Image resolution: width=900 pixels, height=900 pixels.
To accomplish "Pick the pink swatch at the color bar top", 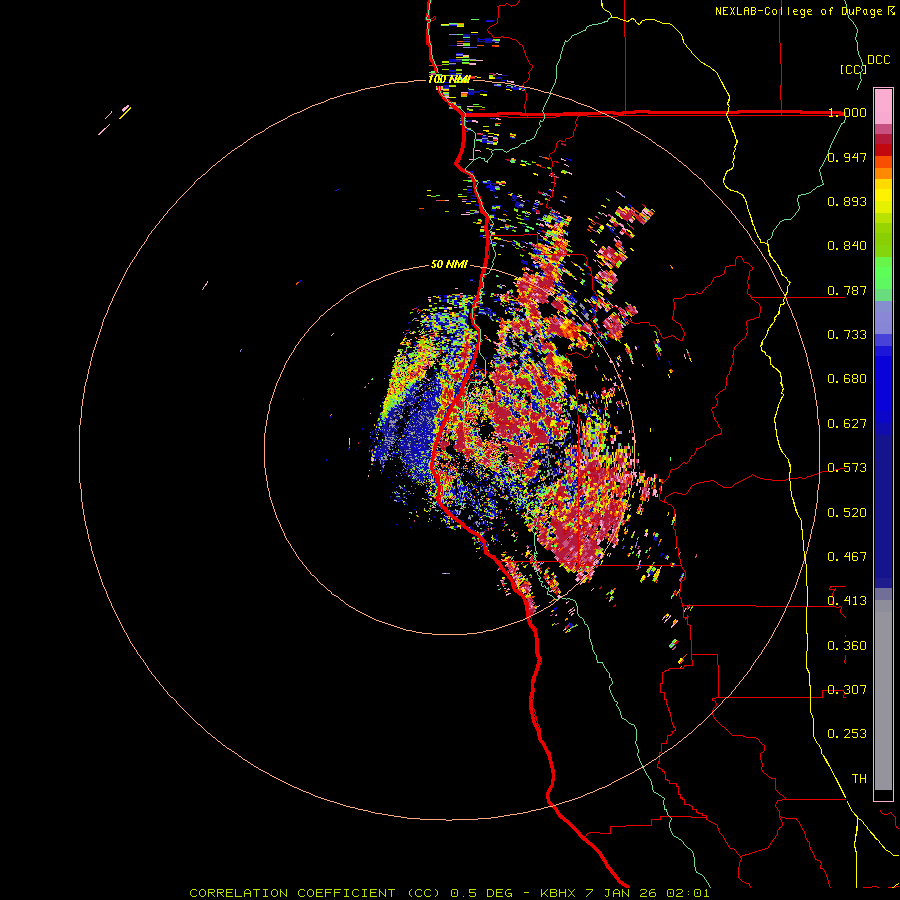I will [883, 104].
